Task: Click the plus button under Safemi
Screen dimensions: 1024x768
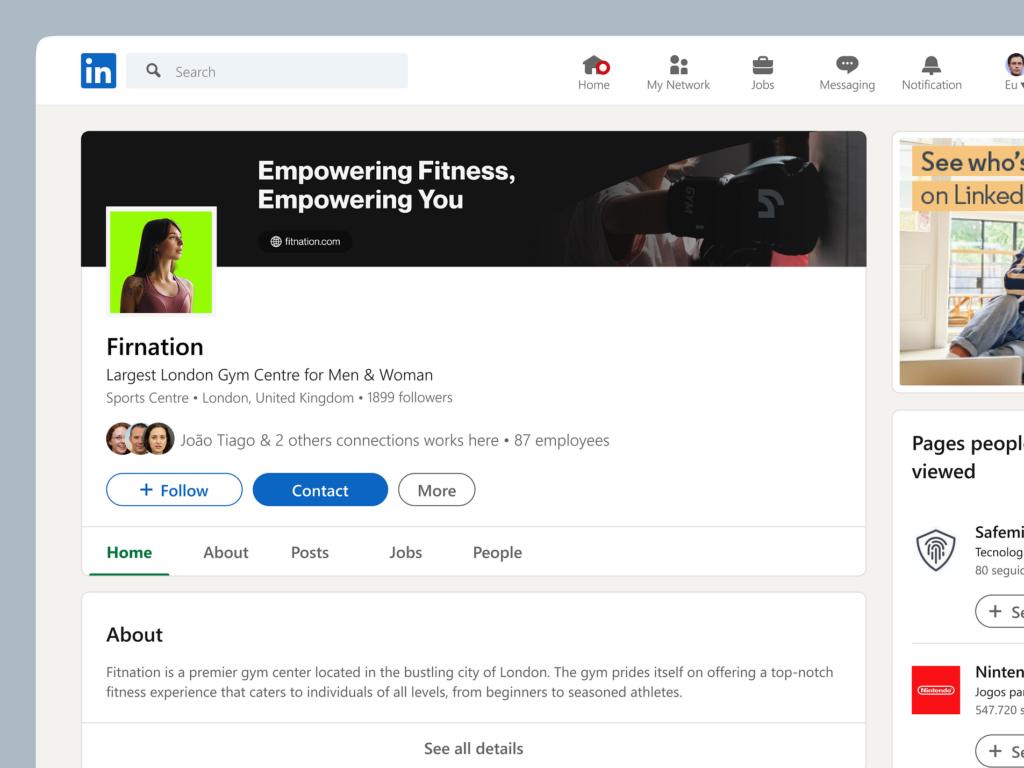Action: click(1000, 611)
